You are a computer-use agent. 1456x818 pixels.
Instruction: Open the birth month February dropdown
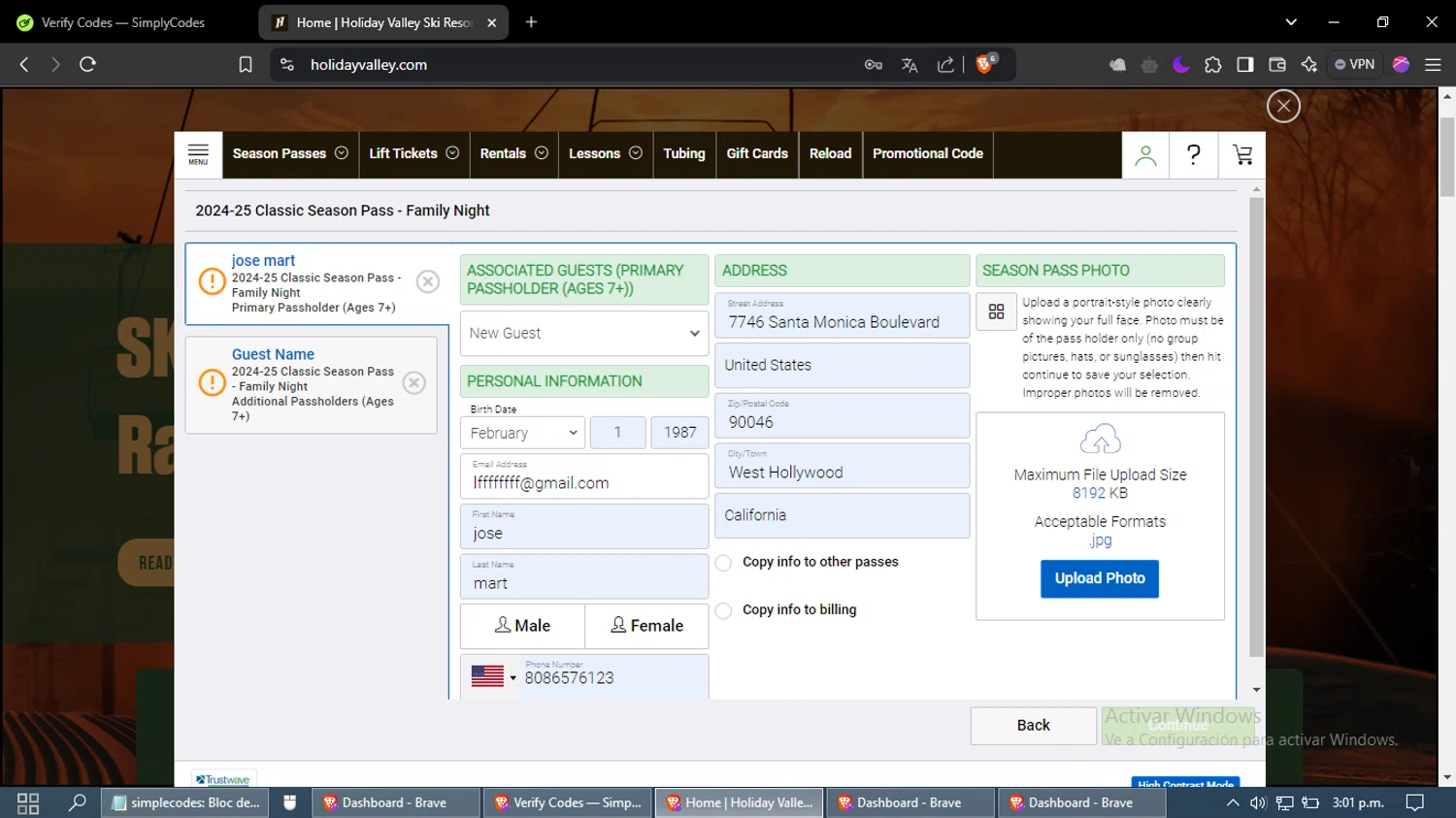click(x=522, y=433)
